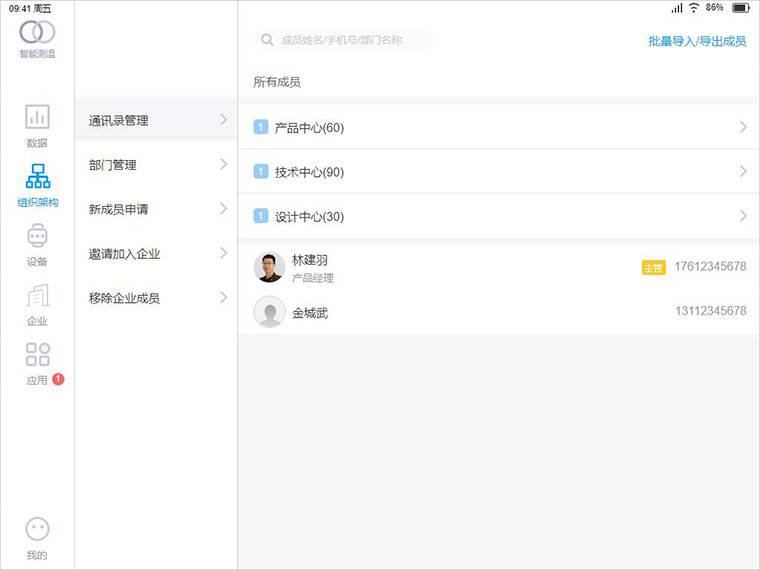
Task: Open 林建羽's avatar photo
Action: click(269, 267)
